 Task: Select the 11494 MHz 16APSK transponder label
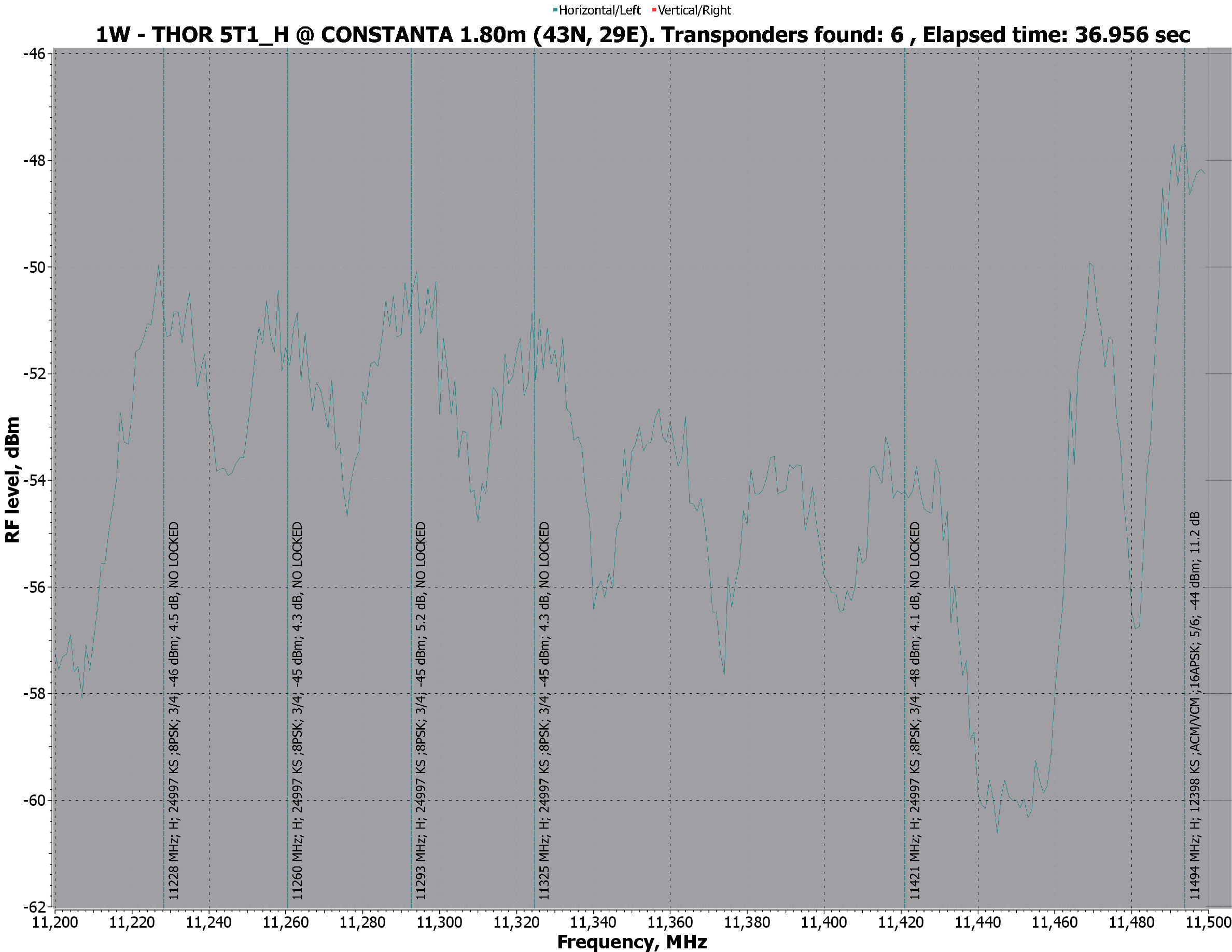[1195, 705]
